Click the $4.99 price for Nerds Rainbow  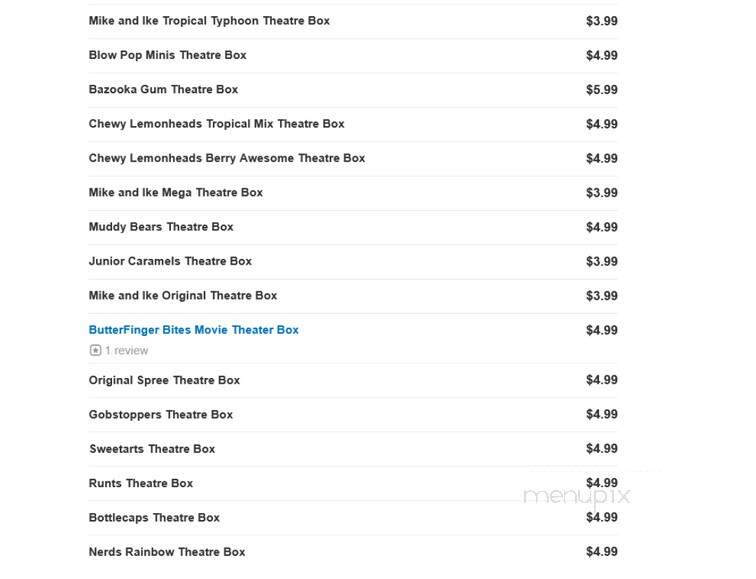602,552
